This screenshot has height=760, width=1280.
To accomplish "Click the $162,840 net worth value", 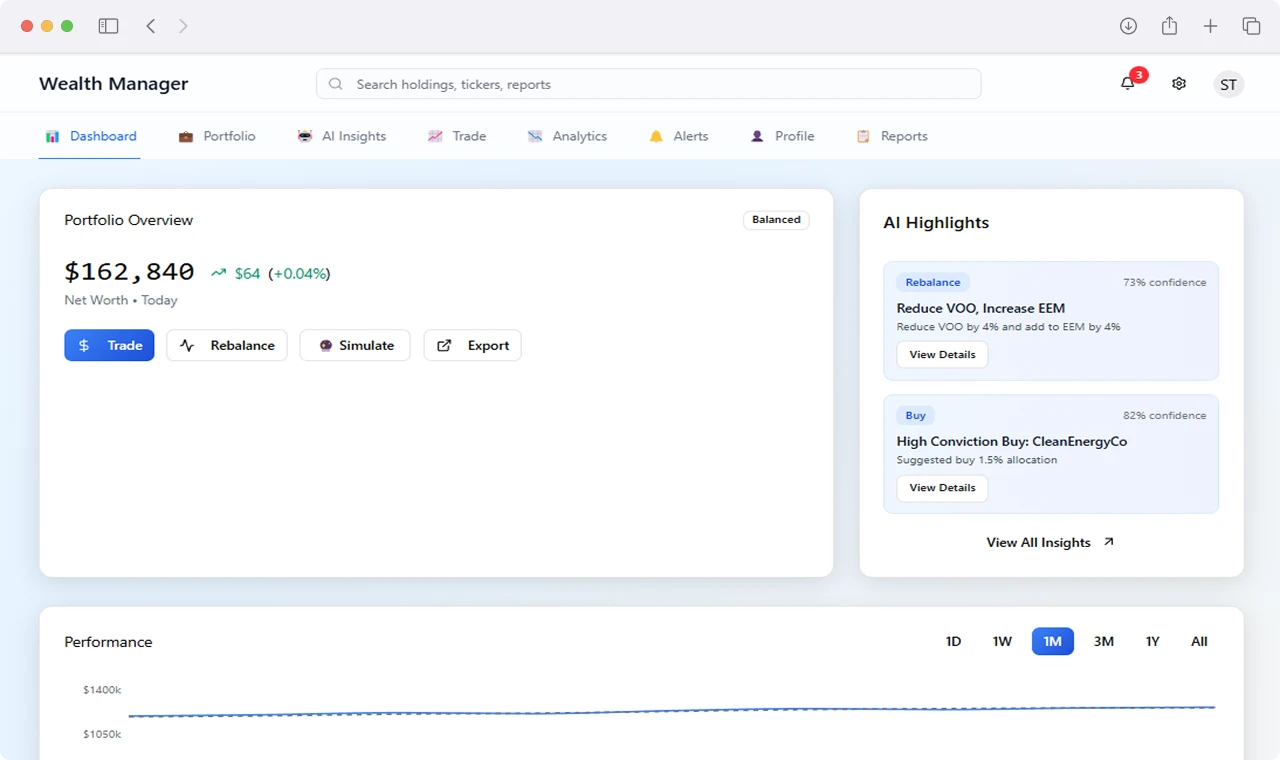I will click(x=129, y=271).
